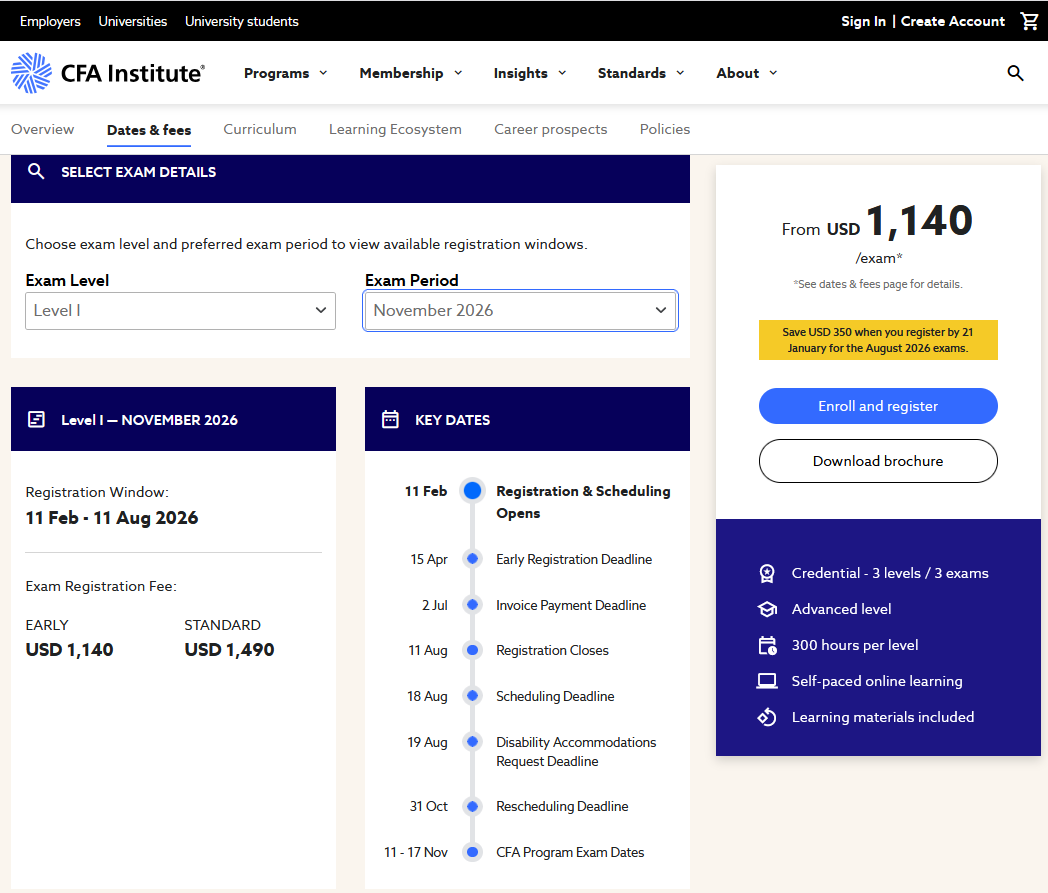Expand the Membership navigation menu
This screenshot has width=1048, height=893.
[411, 73]
